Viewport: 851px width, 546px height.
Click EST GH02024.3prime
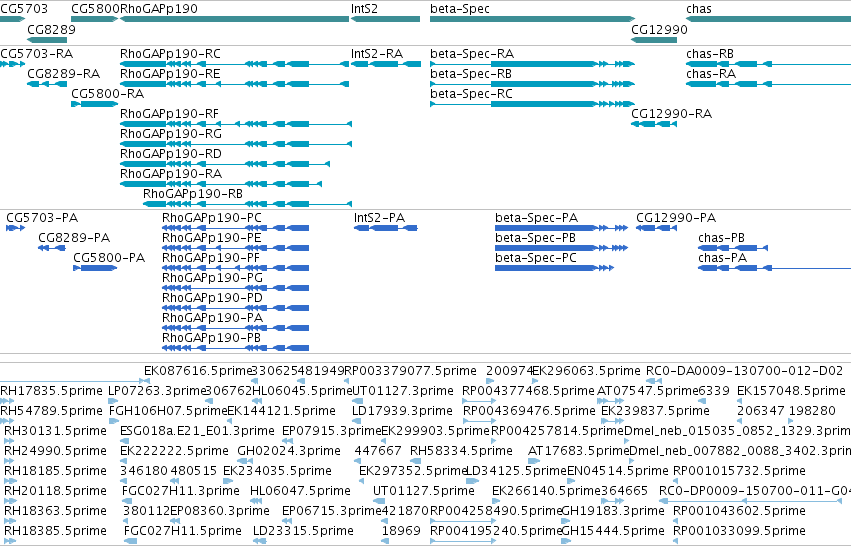click(289, 452)
